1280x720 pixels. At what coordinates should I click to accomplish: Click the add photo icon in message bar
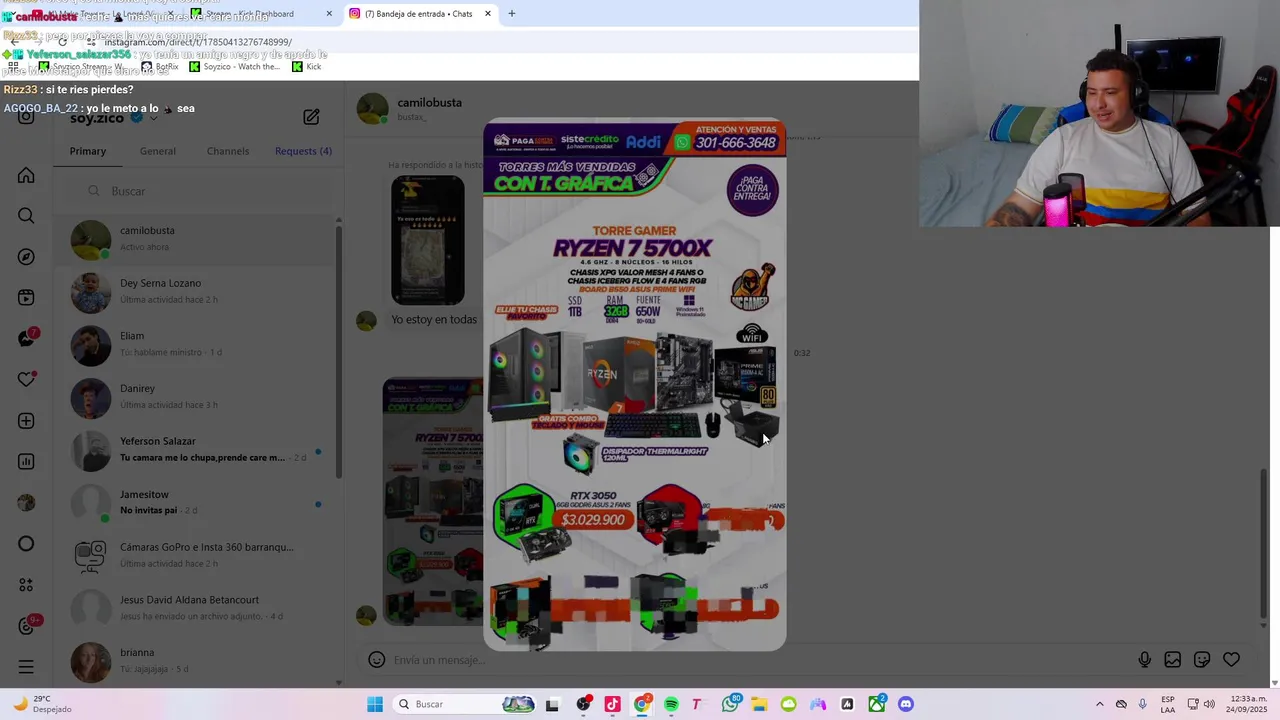[x=1173, y=660]
